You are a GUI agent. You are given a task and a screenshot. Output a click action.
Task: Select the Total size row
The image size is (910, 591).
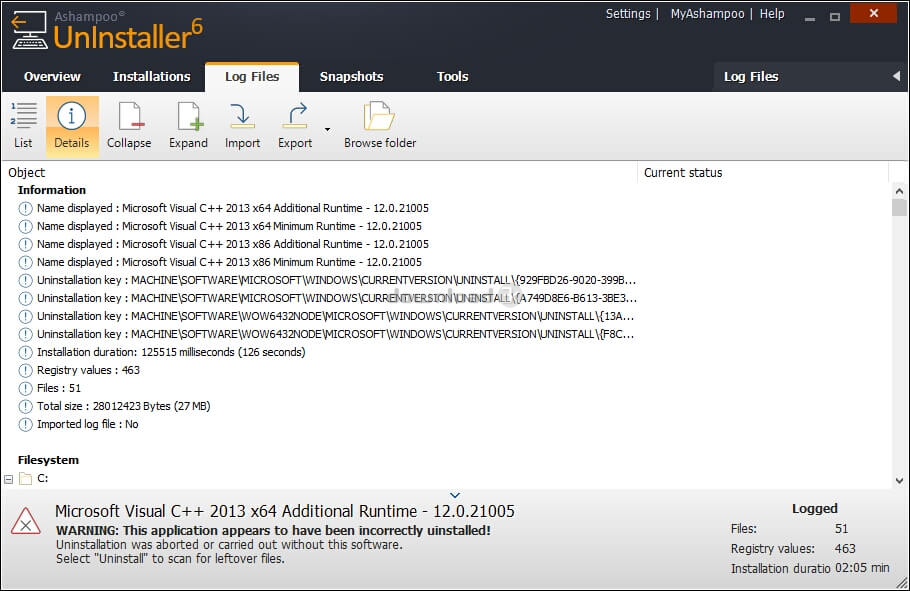point(124,406)
